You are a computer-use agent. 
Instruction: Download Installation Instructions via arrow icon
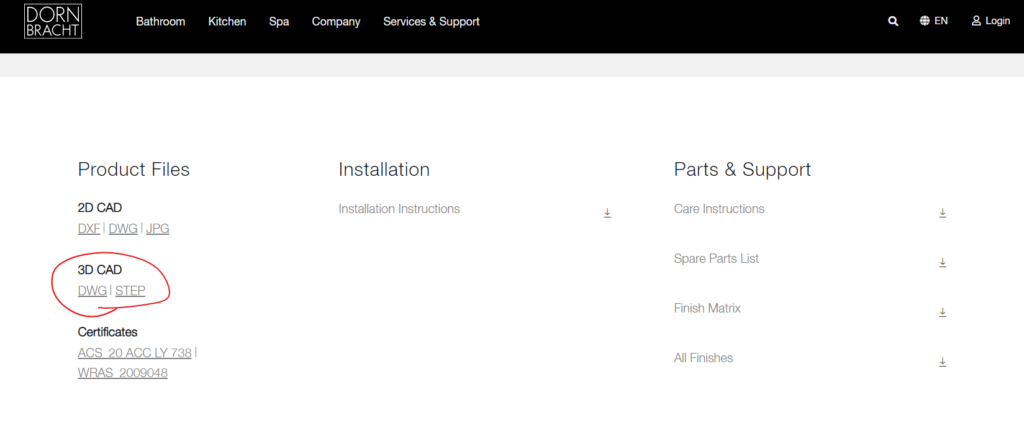tap(607, 213)
